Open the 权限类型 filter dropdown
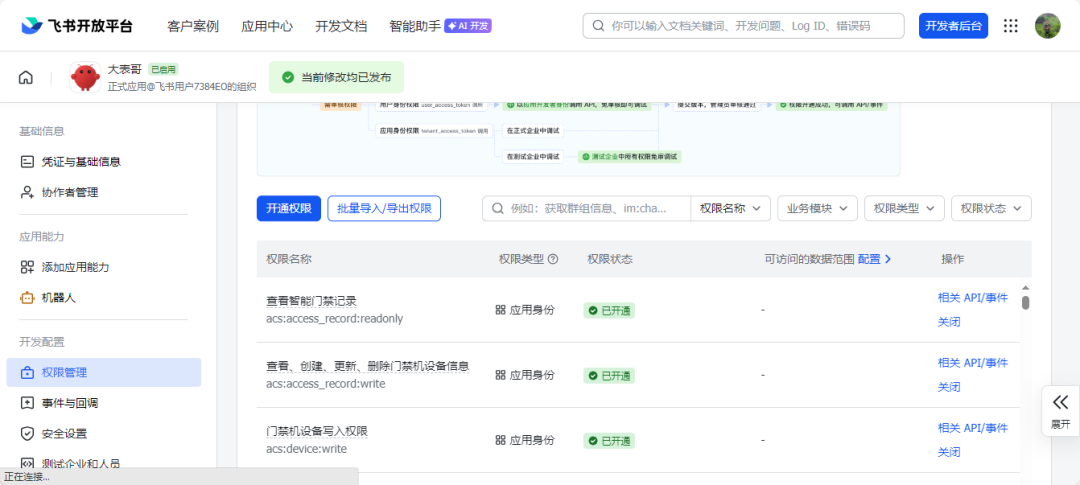 point(904,208)
